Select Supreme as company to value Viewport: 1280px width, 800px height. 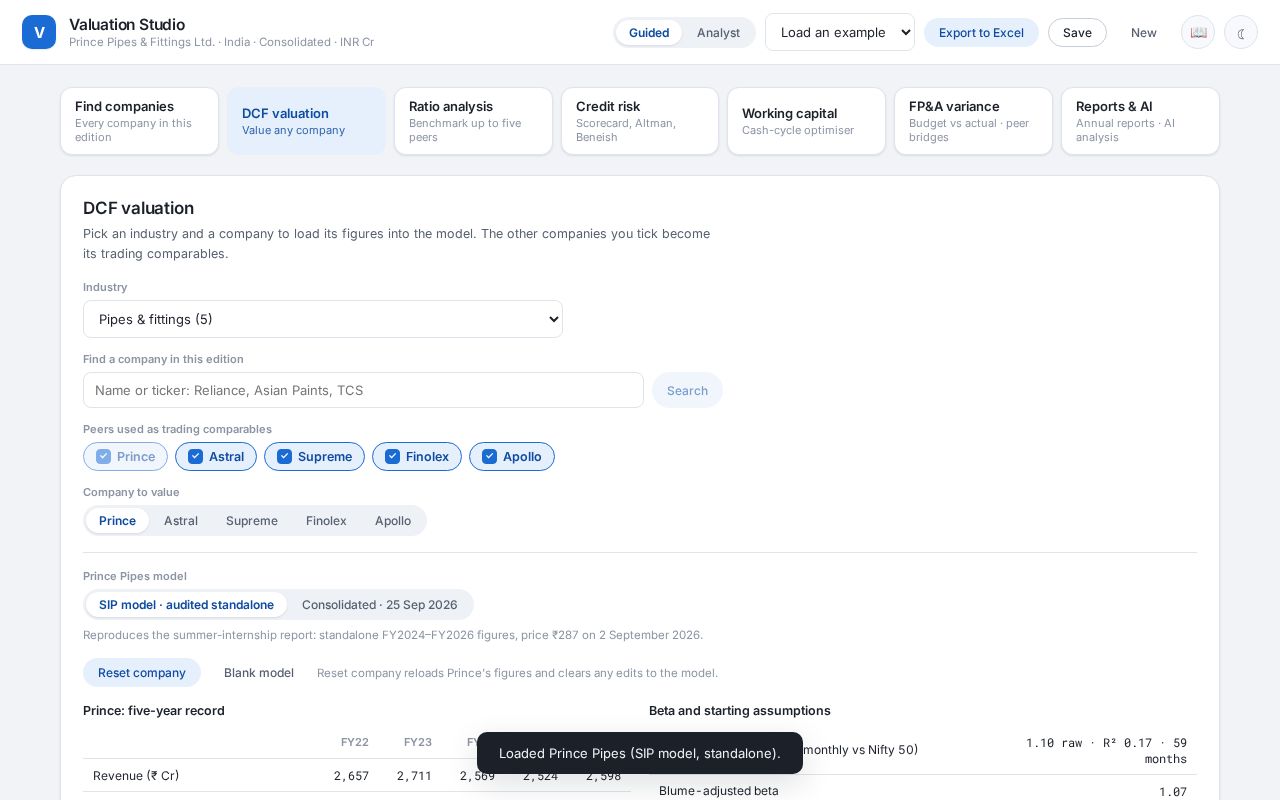(252, 520)
